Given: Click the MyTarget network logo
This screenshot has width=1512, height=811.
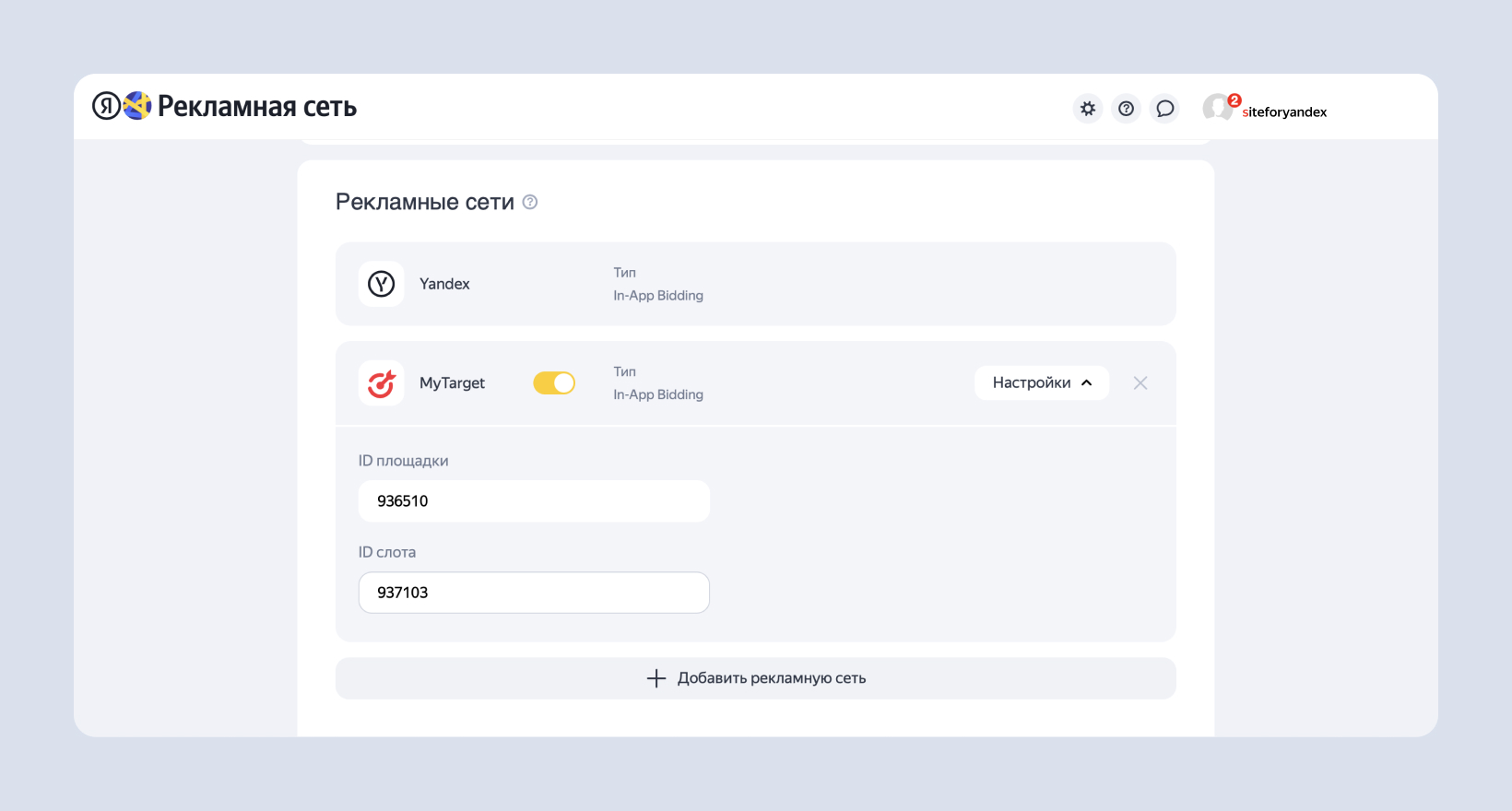Looking at the screenshot, I should coord(381,383).
